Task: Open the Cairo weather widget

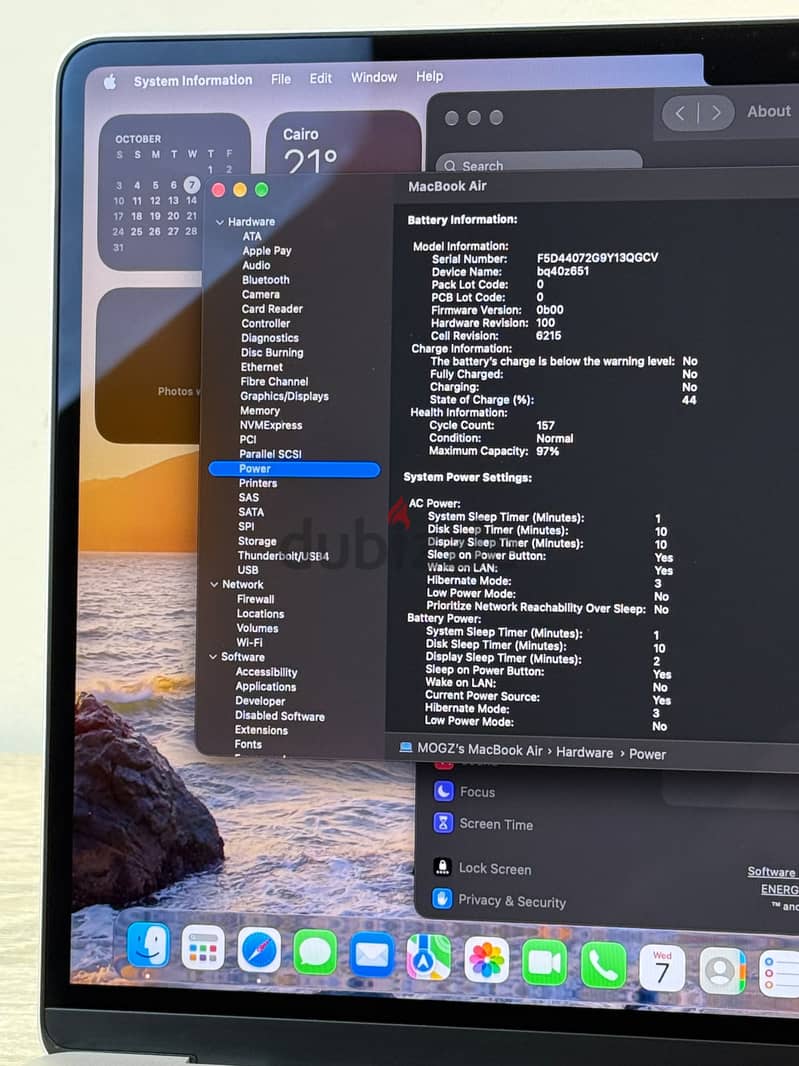Action: [x=343, y=144]
